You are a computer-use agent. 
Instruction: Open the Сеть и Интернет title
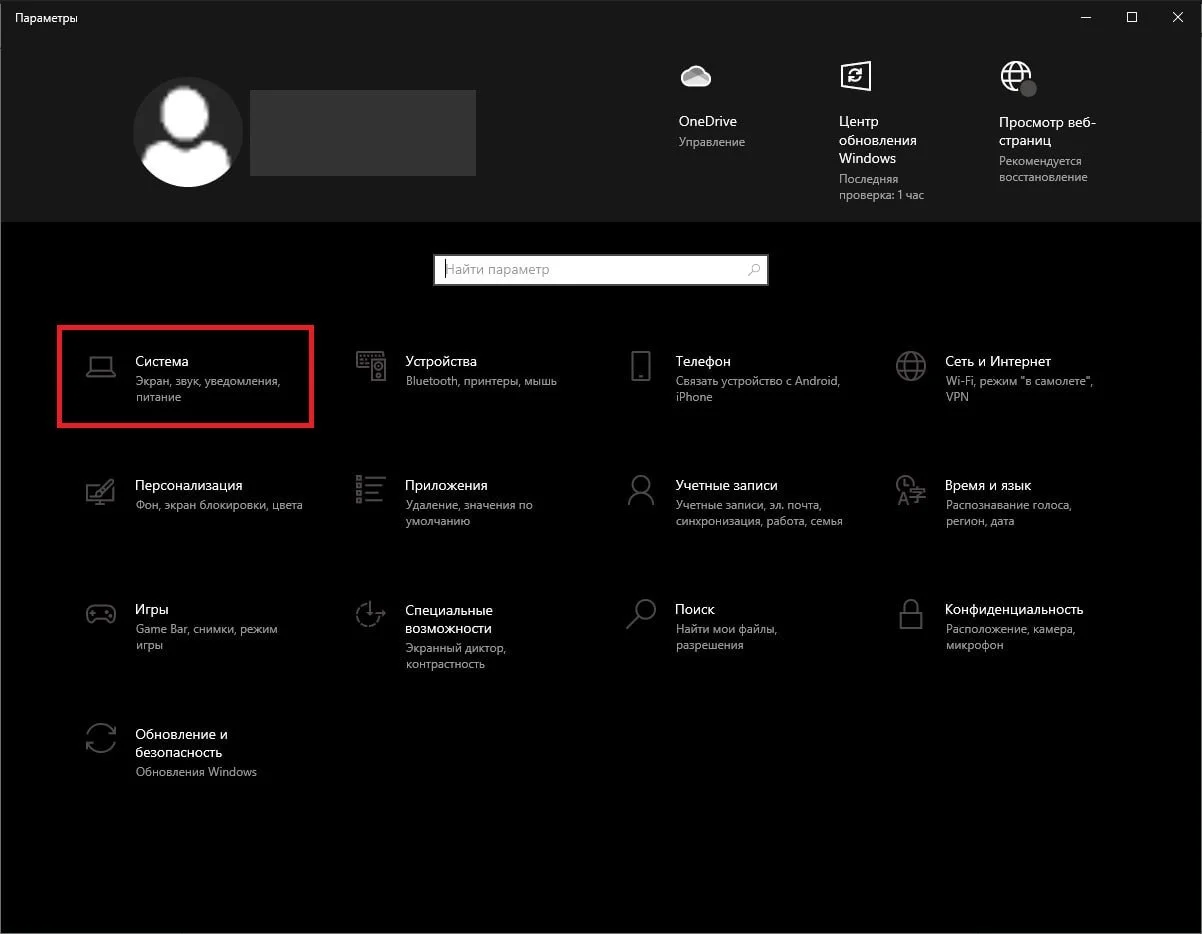point(998,361)
